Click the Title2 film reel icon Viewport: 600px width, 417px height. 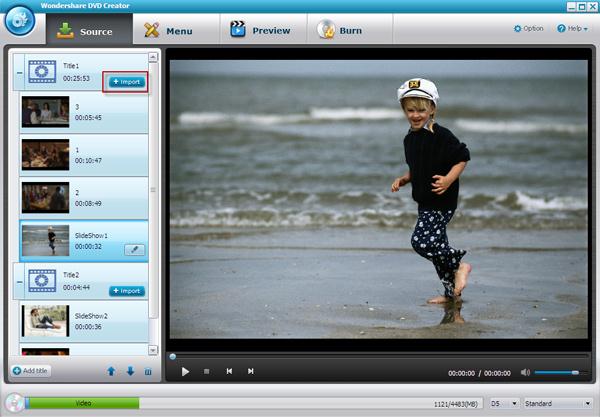(x=42, y=280)
